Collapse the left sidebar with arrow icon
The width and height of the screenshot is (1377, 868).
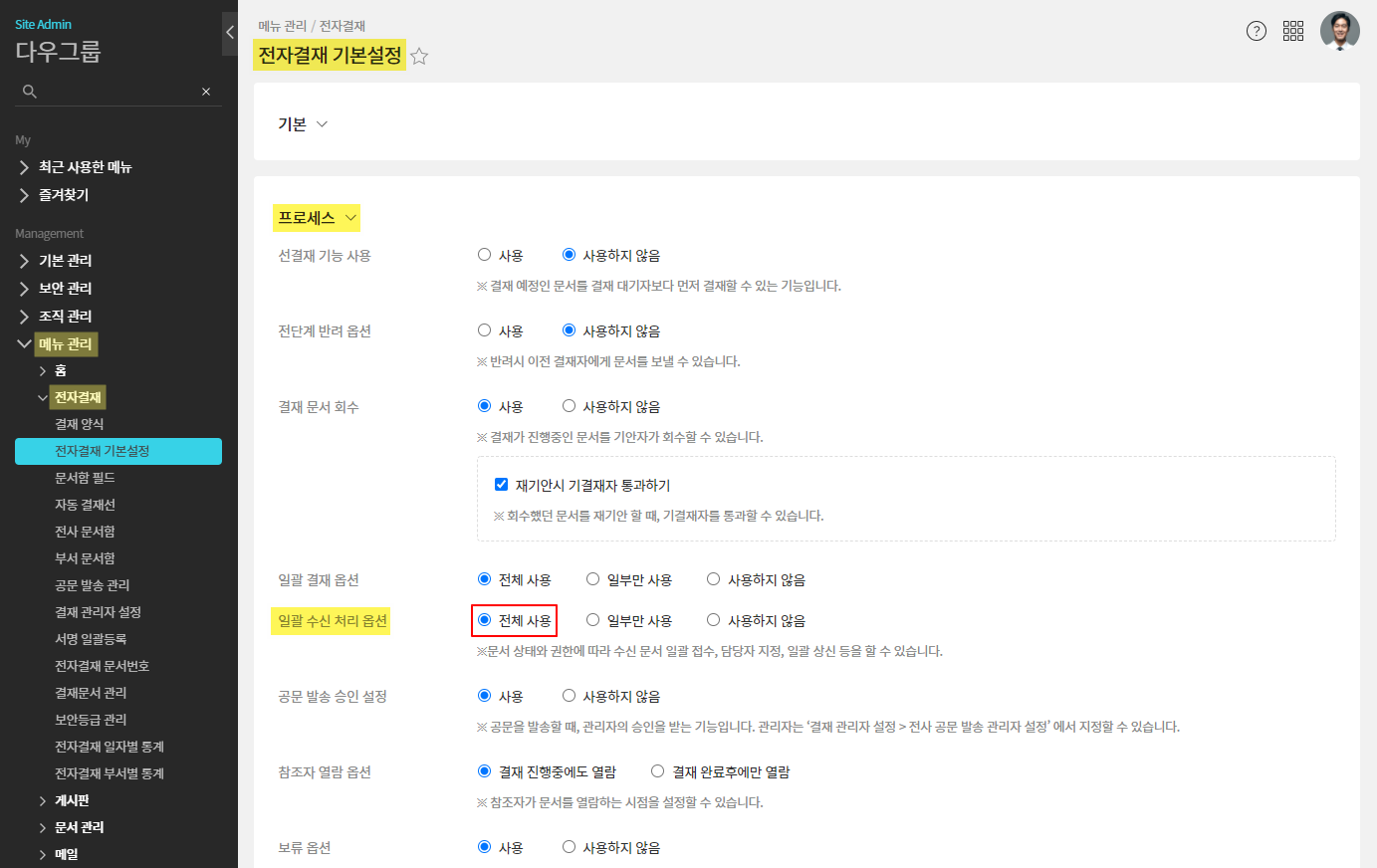[230, 33]
